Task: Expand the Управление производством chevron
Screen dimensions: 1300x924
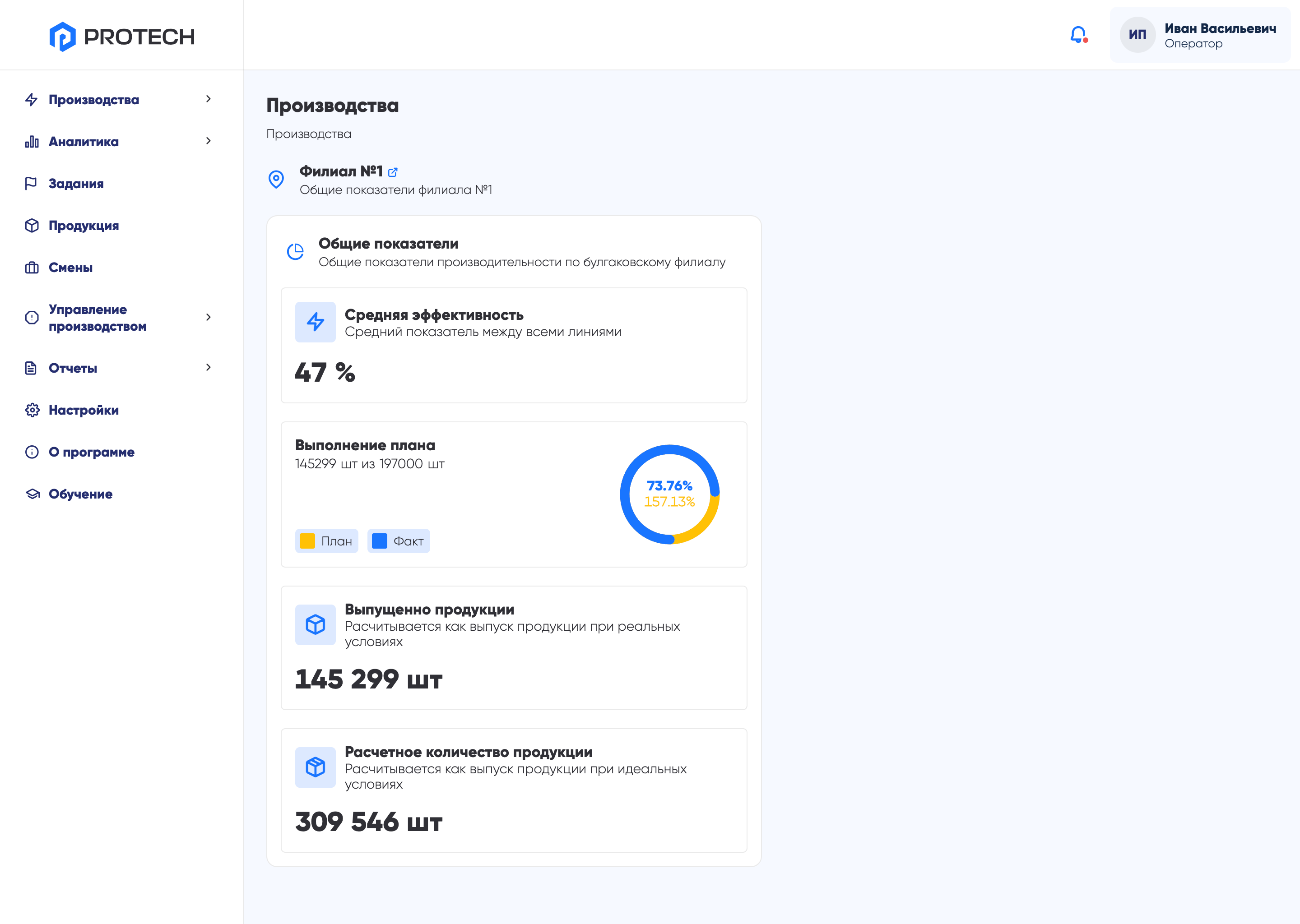Action: click(209, 318)
